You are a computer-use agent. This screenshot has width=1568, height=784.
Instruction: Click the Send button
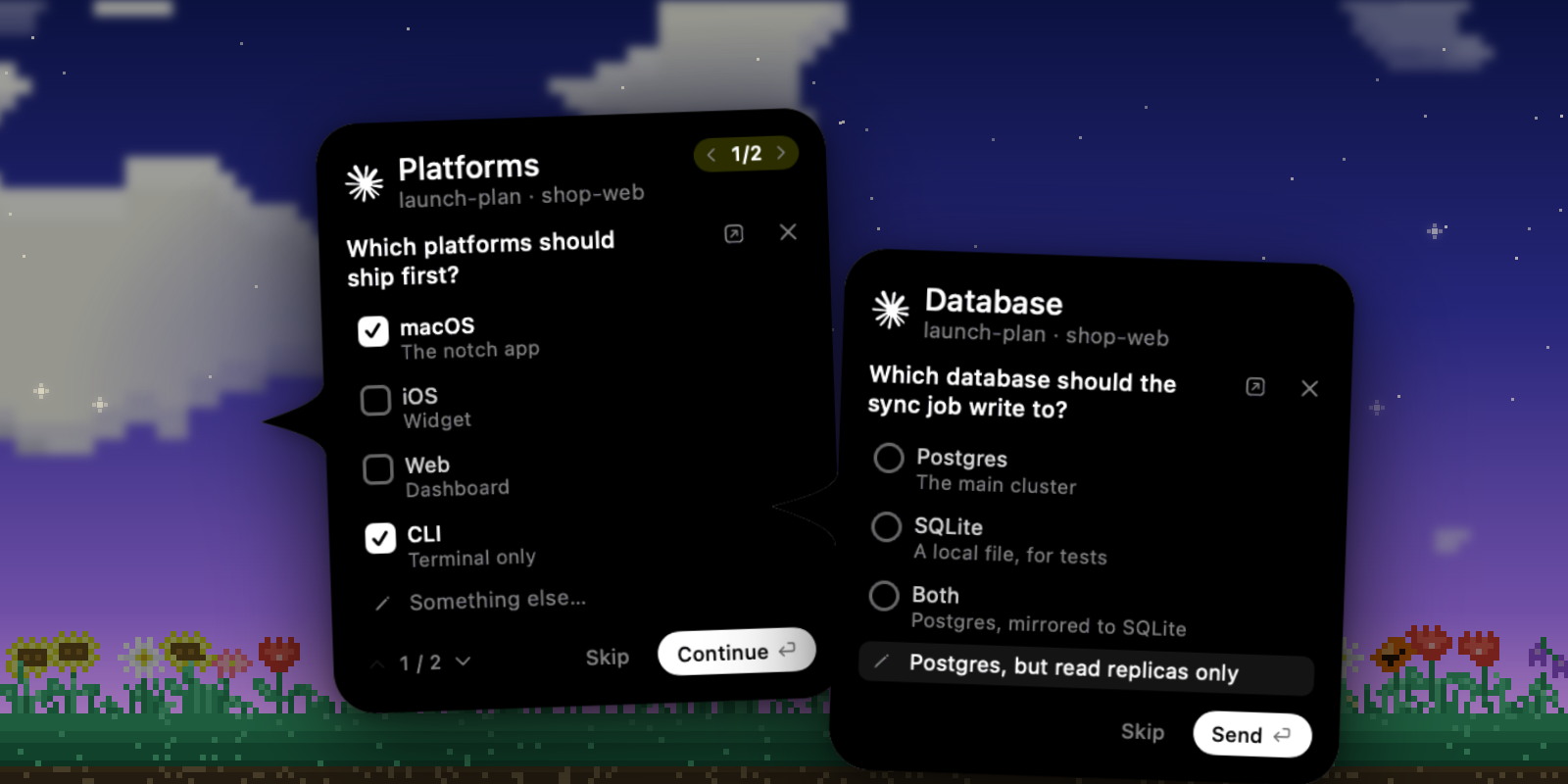click(1252, 734)
